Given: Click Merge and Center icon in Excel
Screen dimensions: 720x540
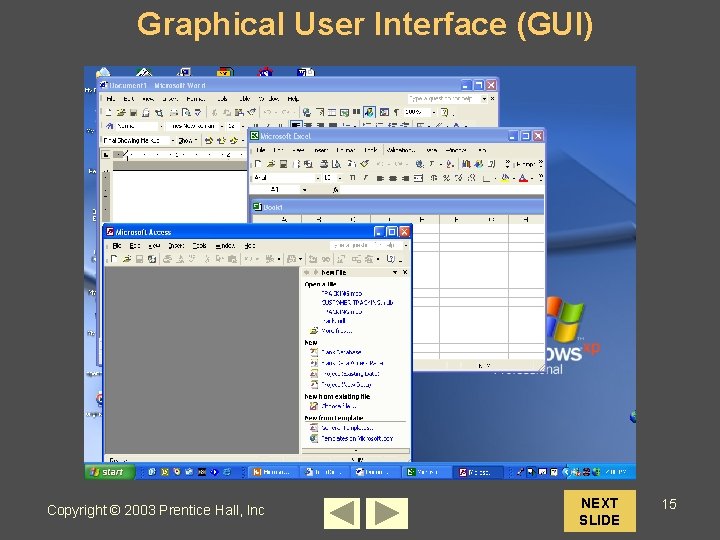Looking at the screenshot, I should 418,178.
